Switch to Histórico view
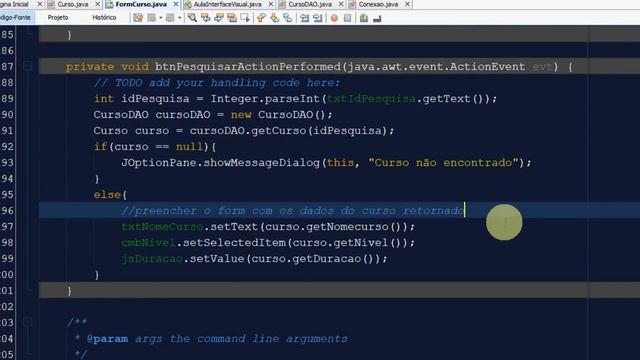640x360 pixels. (104, 18)
